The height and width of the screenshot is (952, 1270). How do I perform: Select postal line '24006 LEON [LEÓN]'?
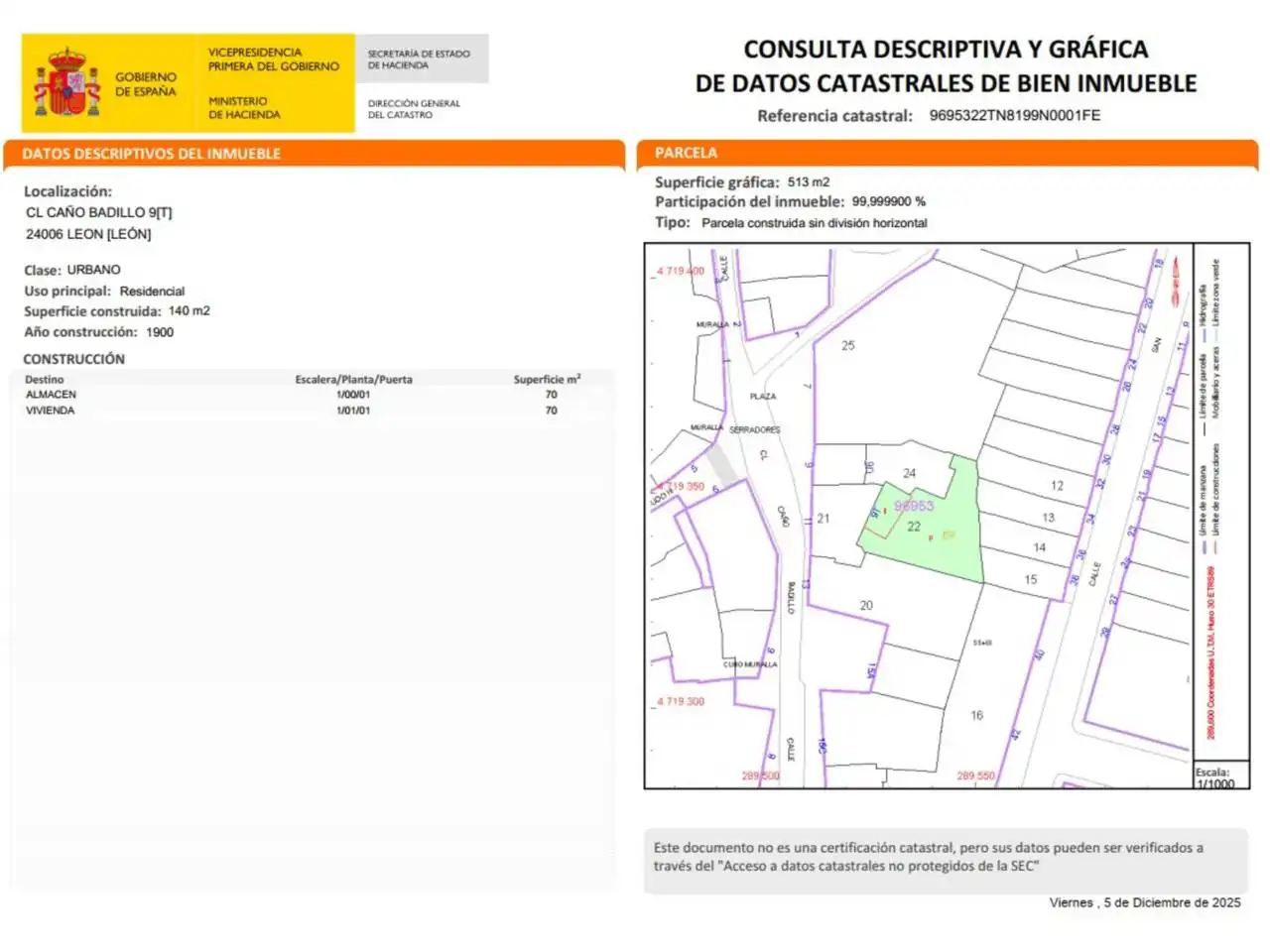88,234
